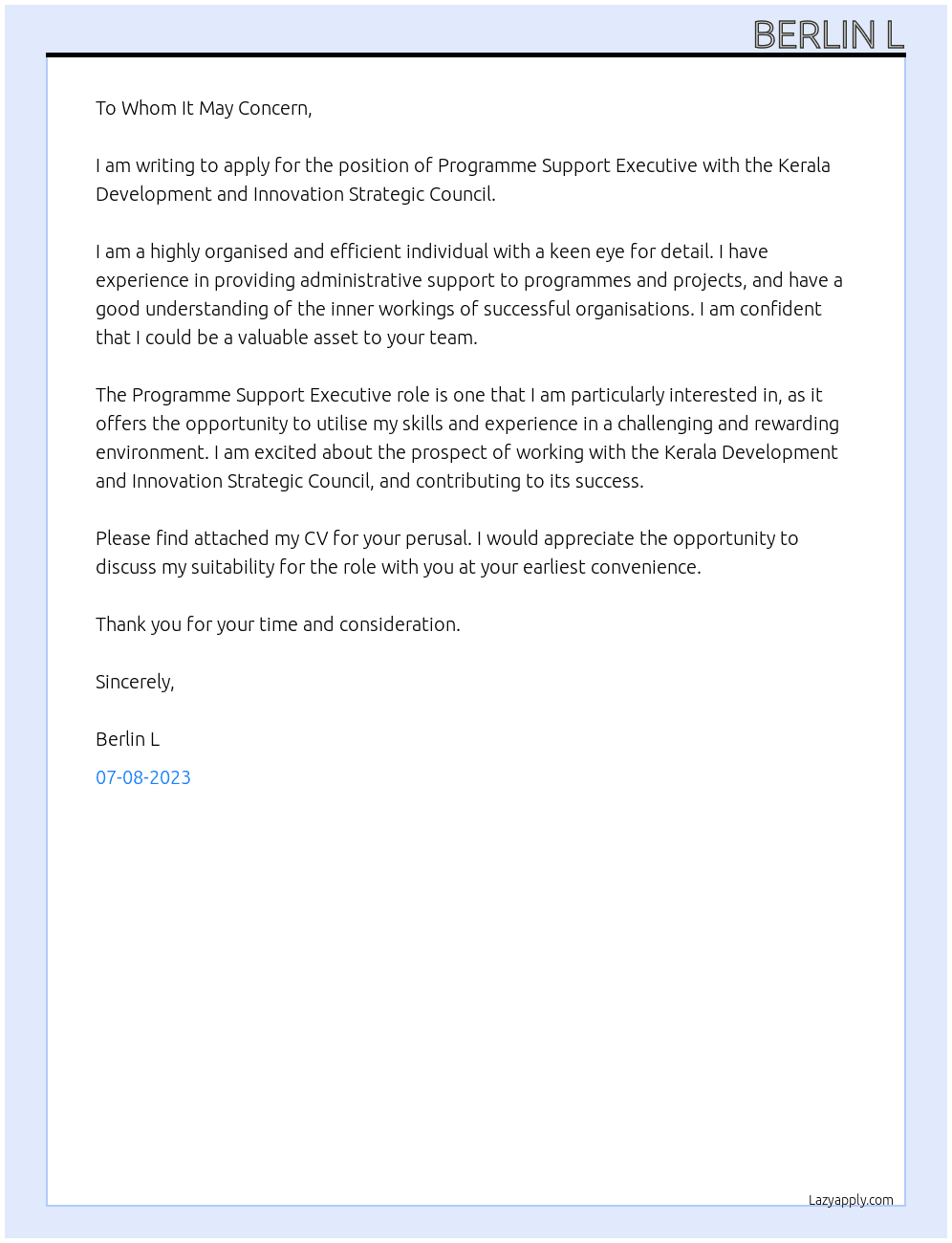Click the blue date 07-08-2023

pyautogui.click(x=143, y=777)
